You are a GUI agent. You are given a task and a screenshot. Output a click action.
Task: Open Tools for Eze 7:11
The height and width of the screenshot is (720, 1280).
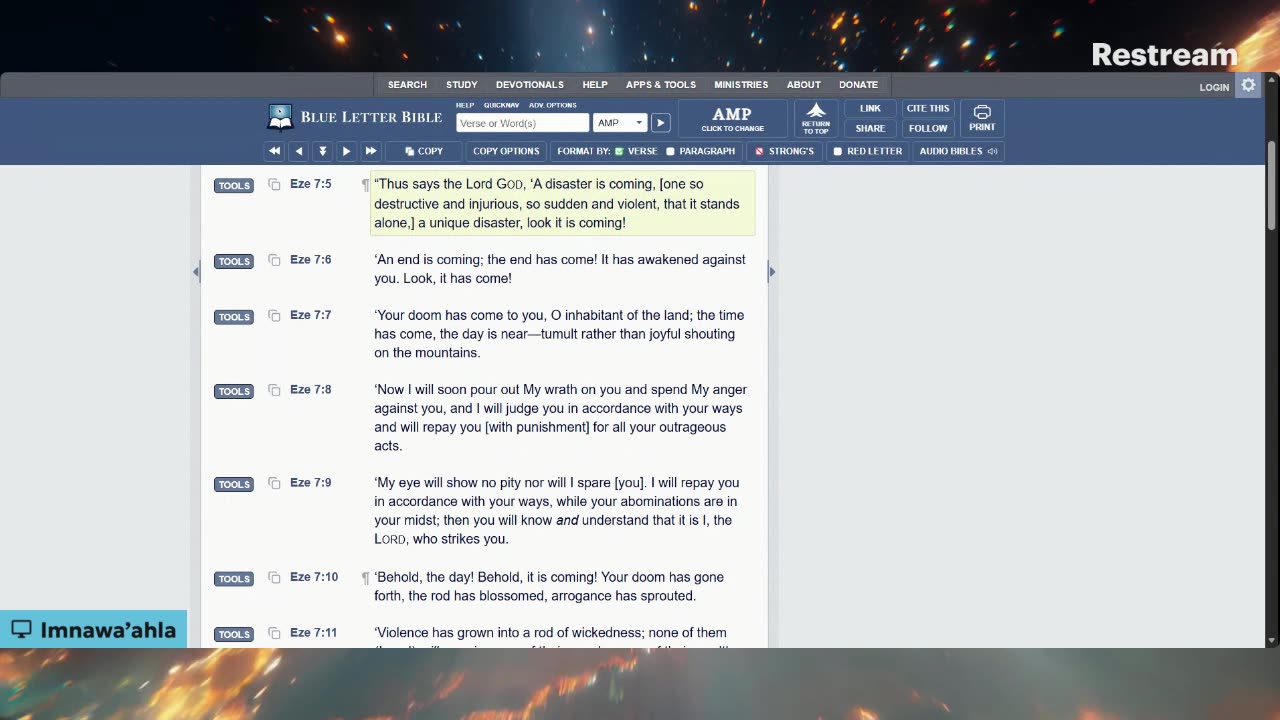pos(234,634)
